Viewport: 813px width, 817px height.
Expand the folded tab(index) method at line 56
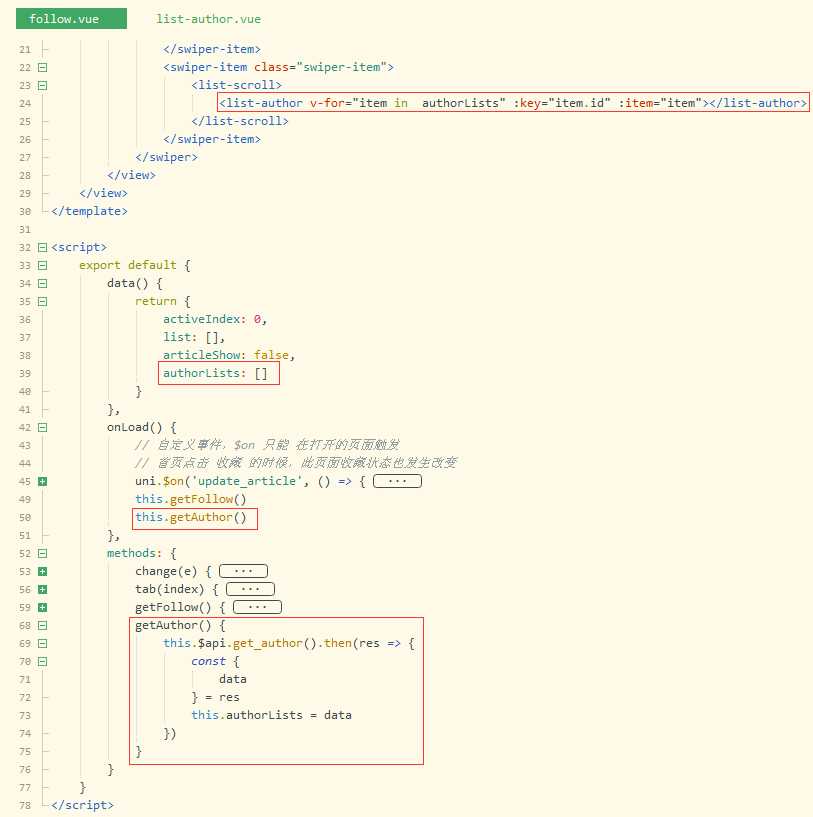click(x=43, y=589)
